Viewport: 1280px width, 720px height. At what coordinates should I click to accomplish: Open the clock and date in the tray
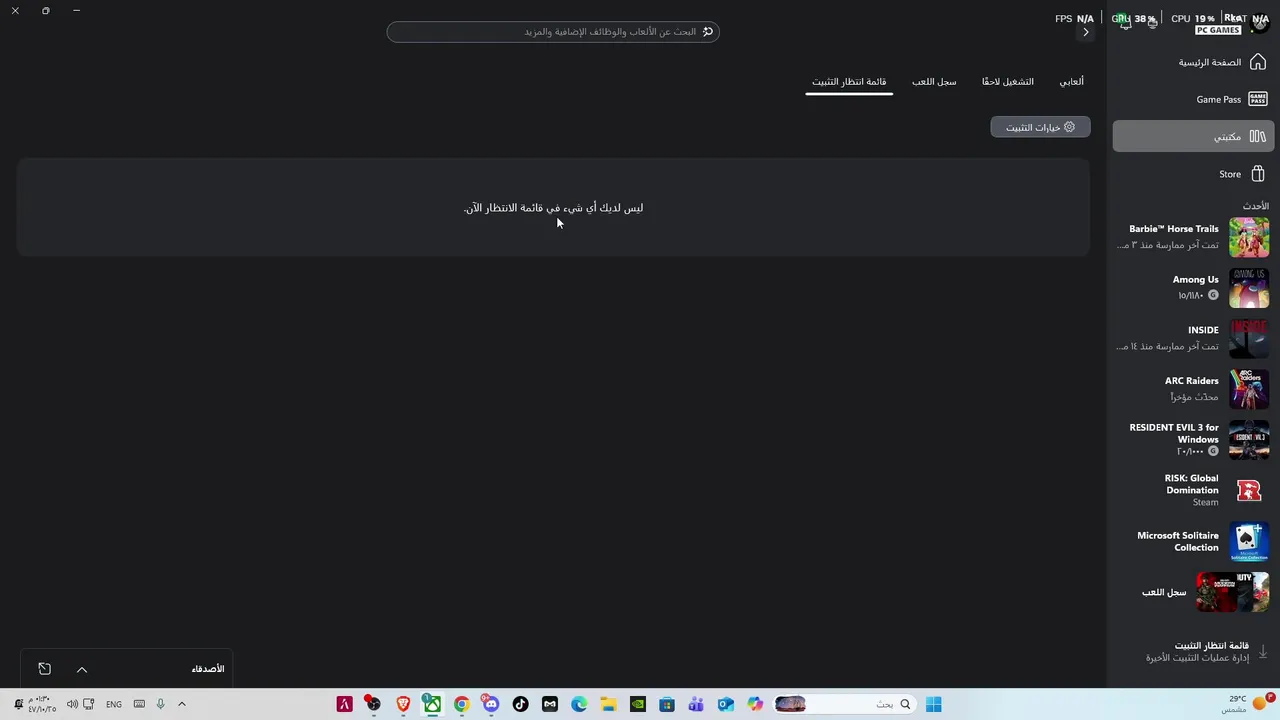[40, 704]
